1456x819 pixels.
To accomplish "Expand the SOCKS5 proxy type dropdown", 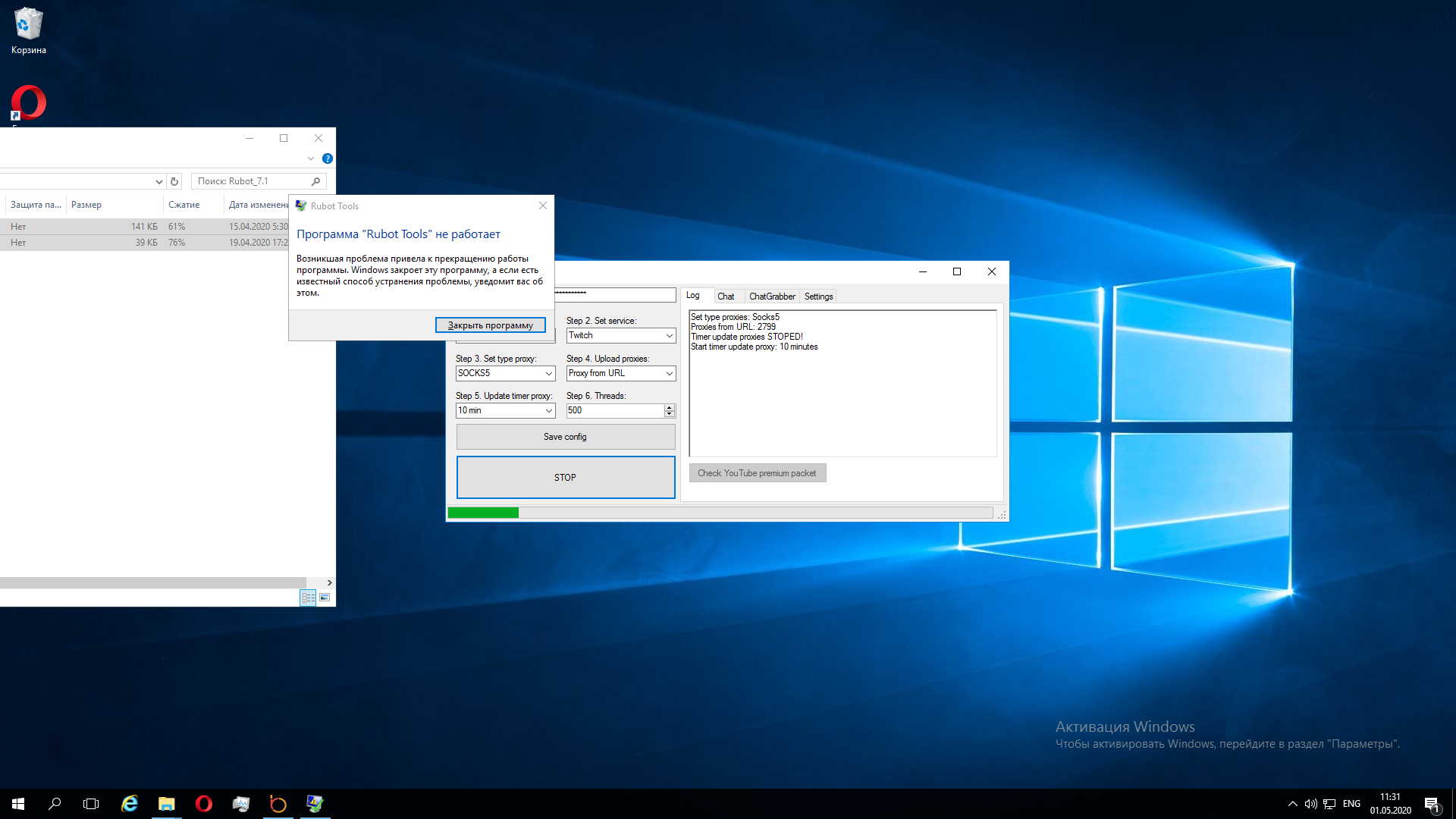I will pyautogui.click(x=548, y=373).
